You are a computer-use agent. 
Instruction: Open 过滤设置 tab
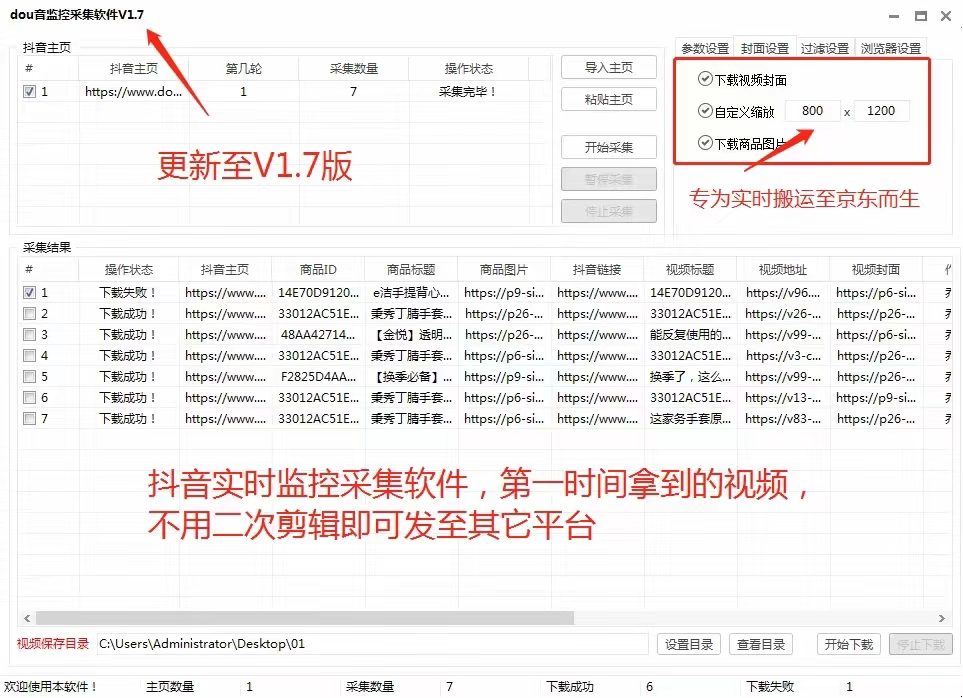tap(825, 48)
